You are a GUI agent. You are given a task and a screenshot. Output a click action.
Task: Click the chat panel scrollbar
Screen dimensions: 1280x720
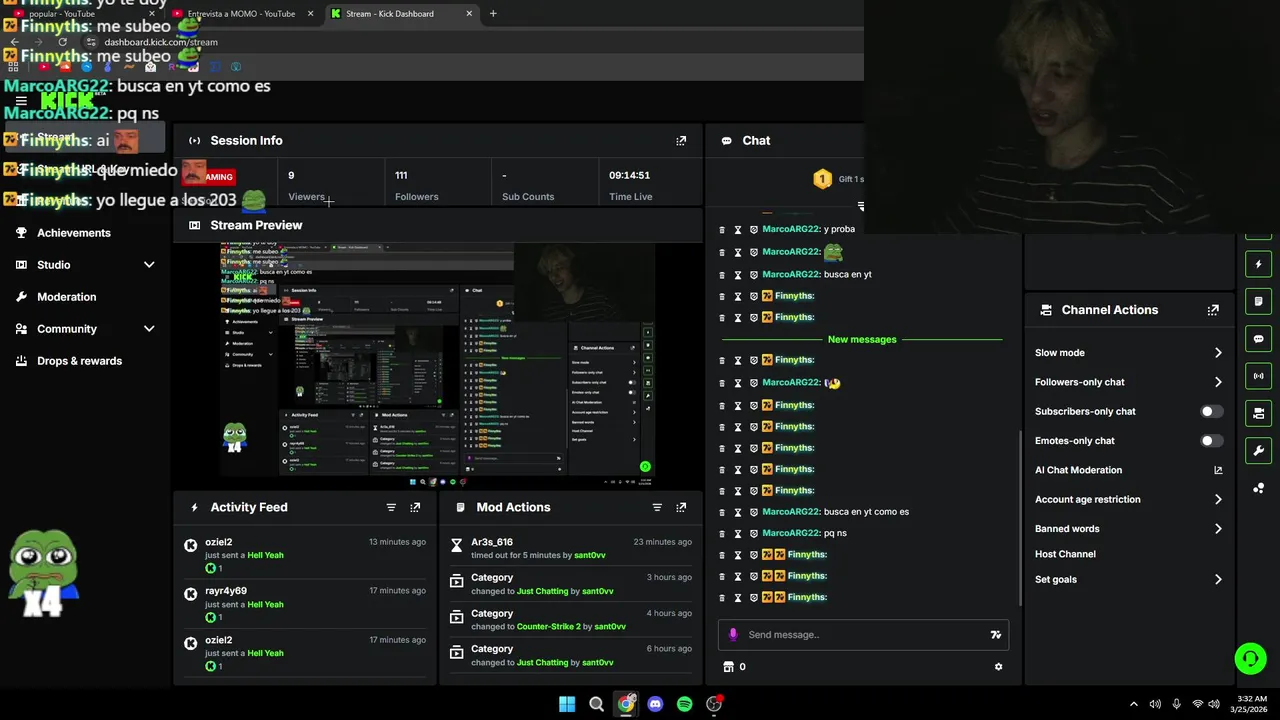tap(1019, 517)
